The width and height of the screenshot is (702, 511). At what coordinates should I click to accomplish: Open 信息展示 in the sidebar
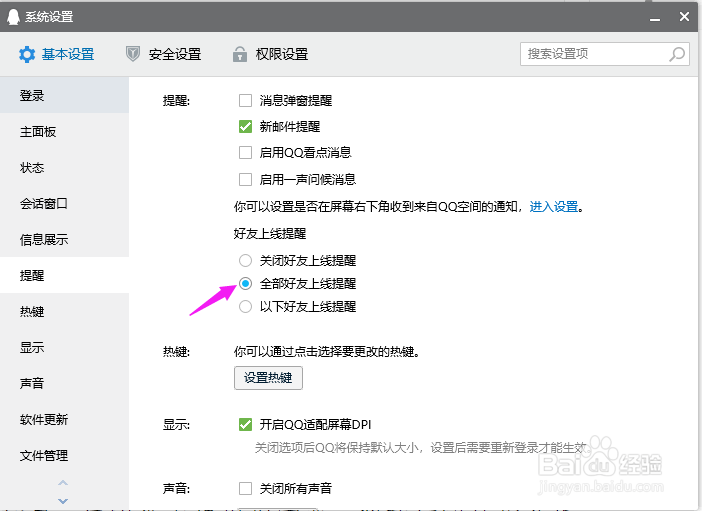tap(64, 240)
